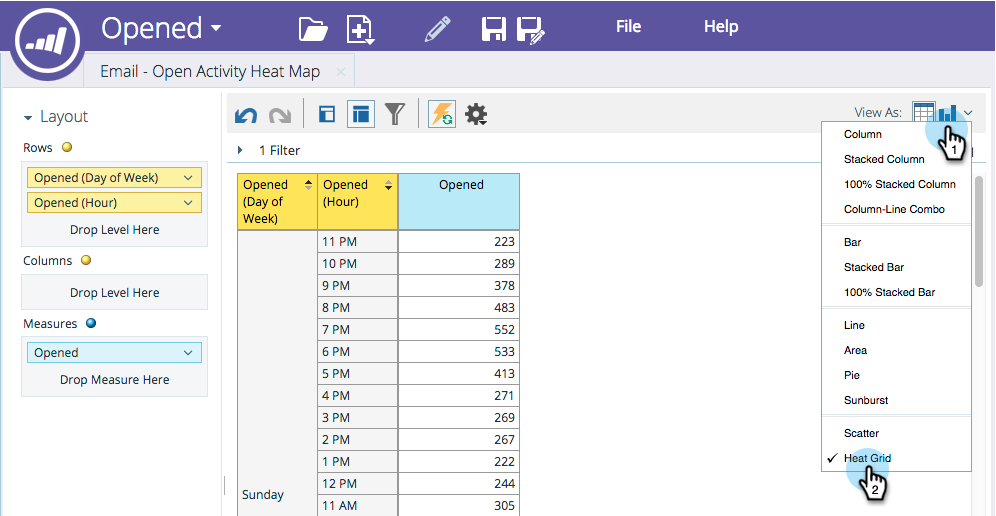
Task: Select the Email - Open Activity Heat Map tab
Action: click(x=210, y=72)
